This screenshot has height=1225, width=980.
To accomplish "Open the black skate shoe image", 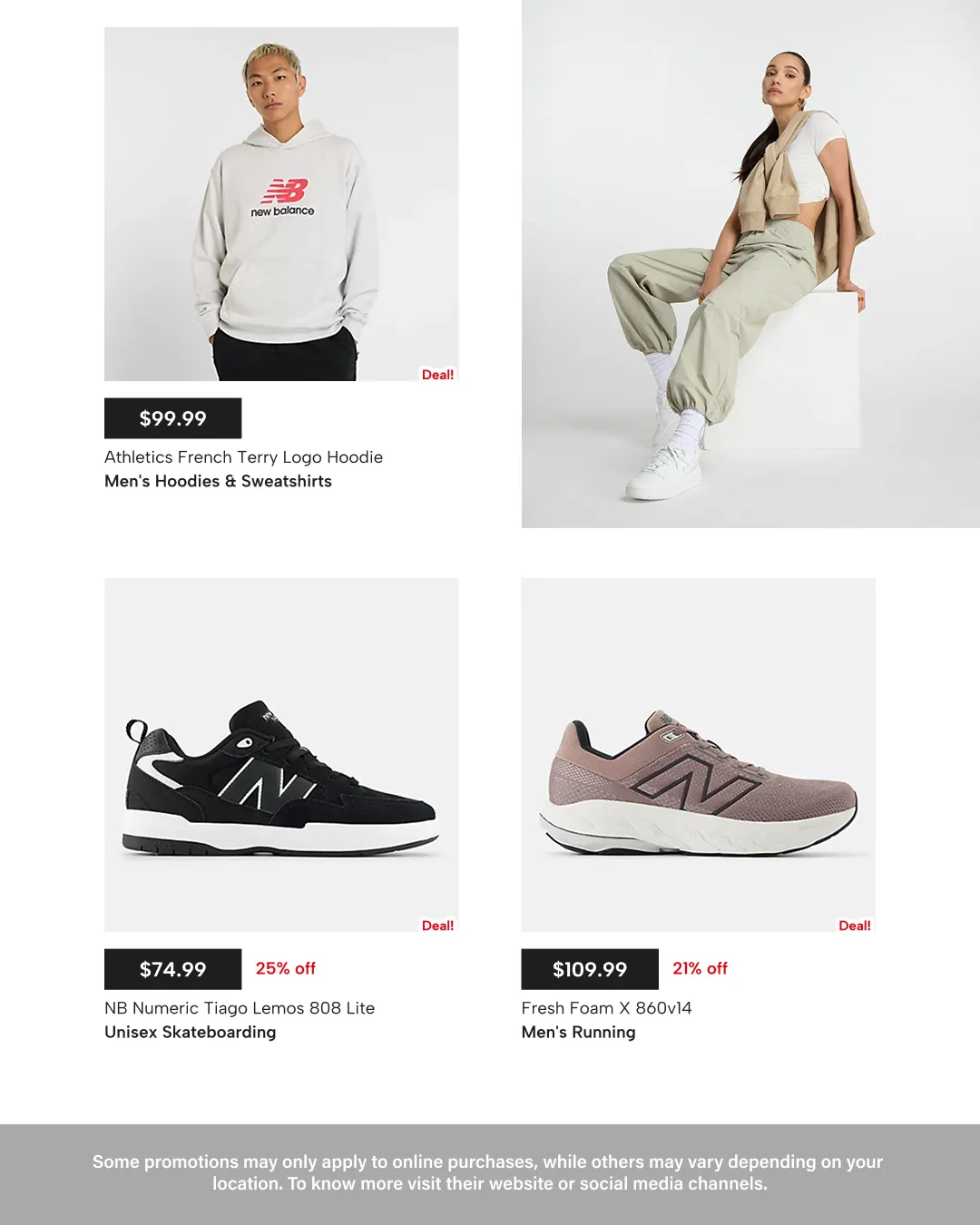I will (281, 755).
